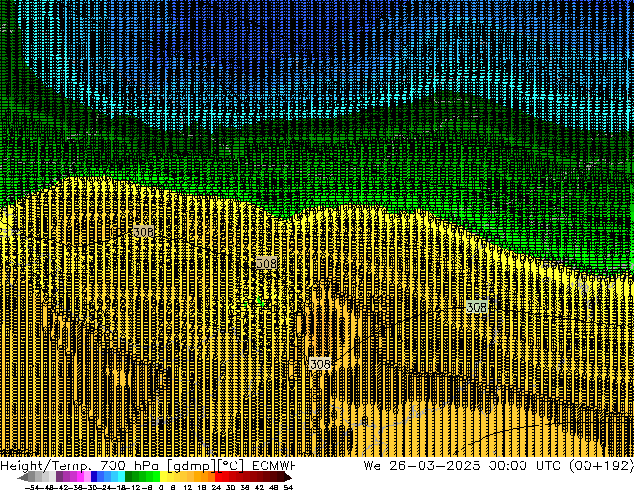Select the dark blue legend swatch above -30
Screen dimensions: 634x490
point(94,477)
